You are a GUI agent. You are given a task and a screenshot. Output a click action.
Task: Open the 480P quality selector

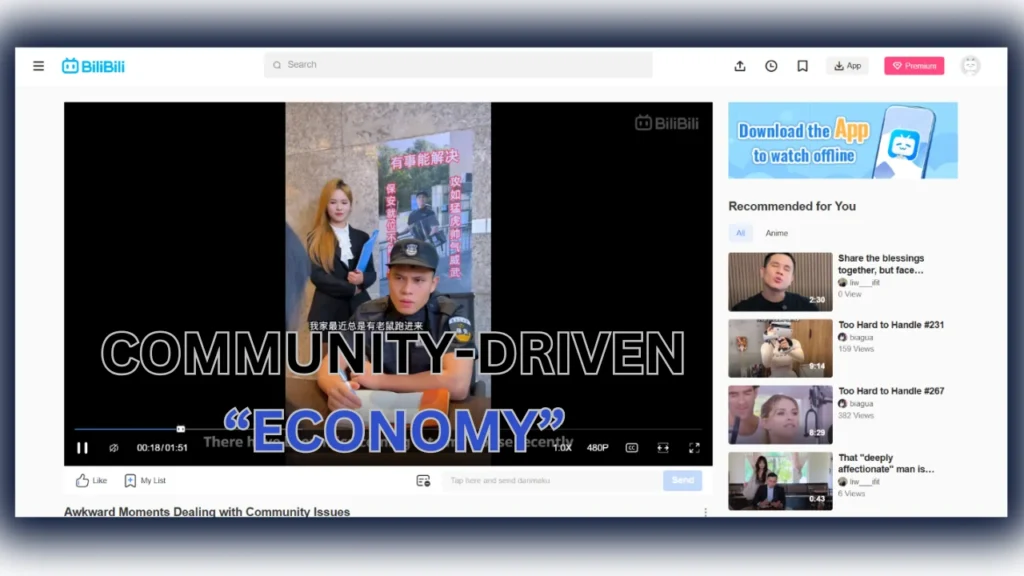(597, 448)
